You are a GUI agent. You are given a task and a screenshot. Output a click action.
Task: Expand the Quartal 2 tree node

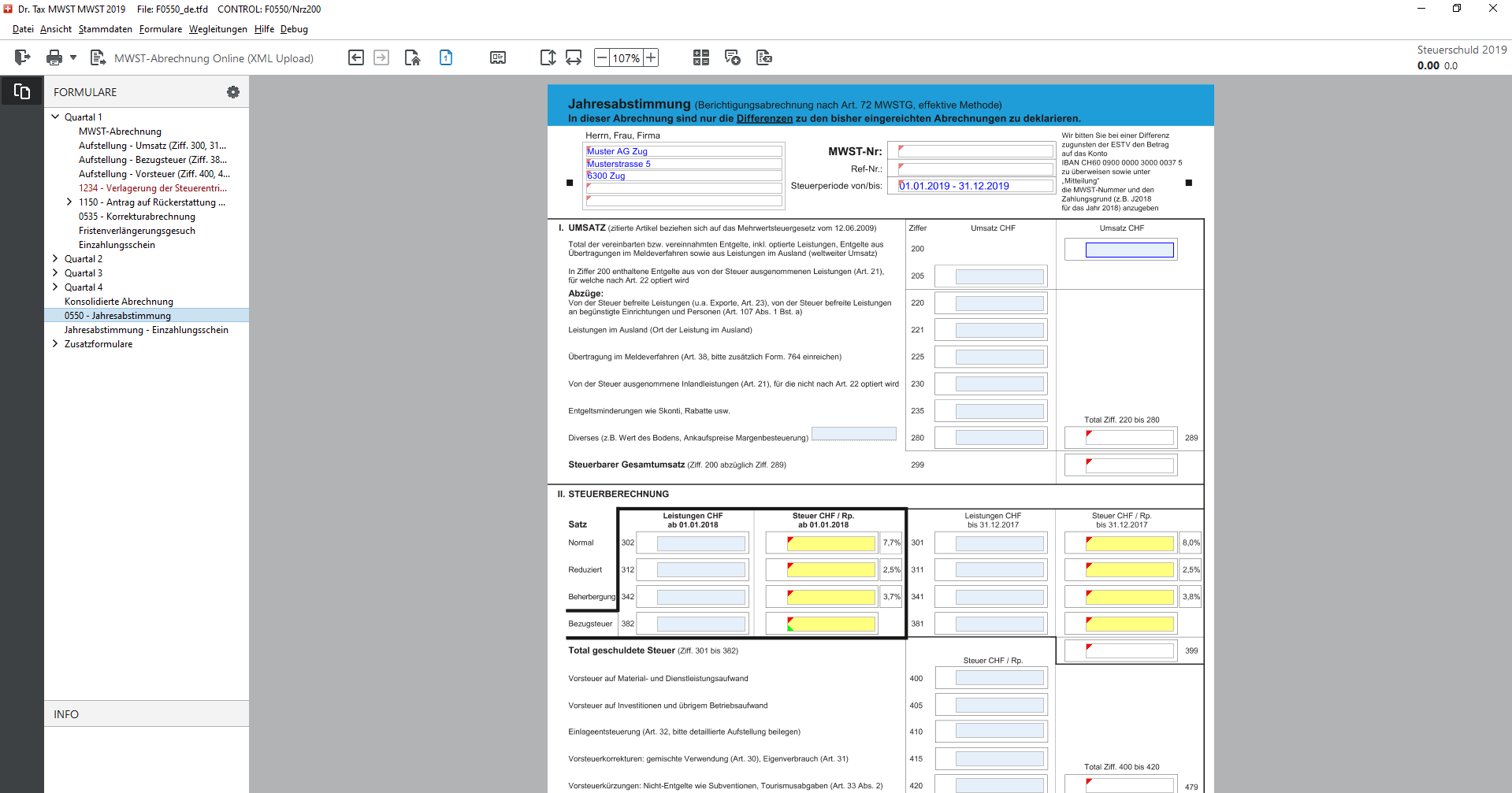[55, 258]
